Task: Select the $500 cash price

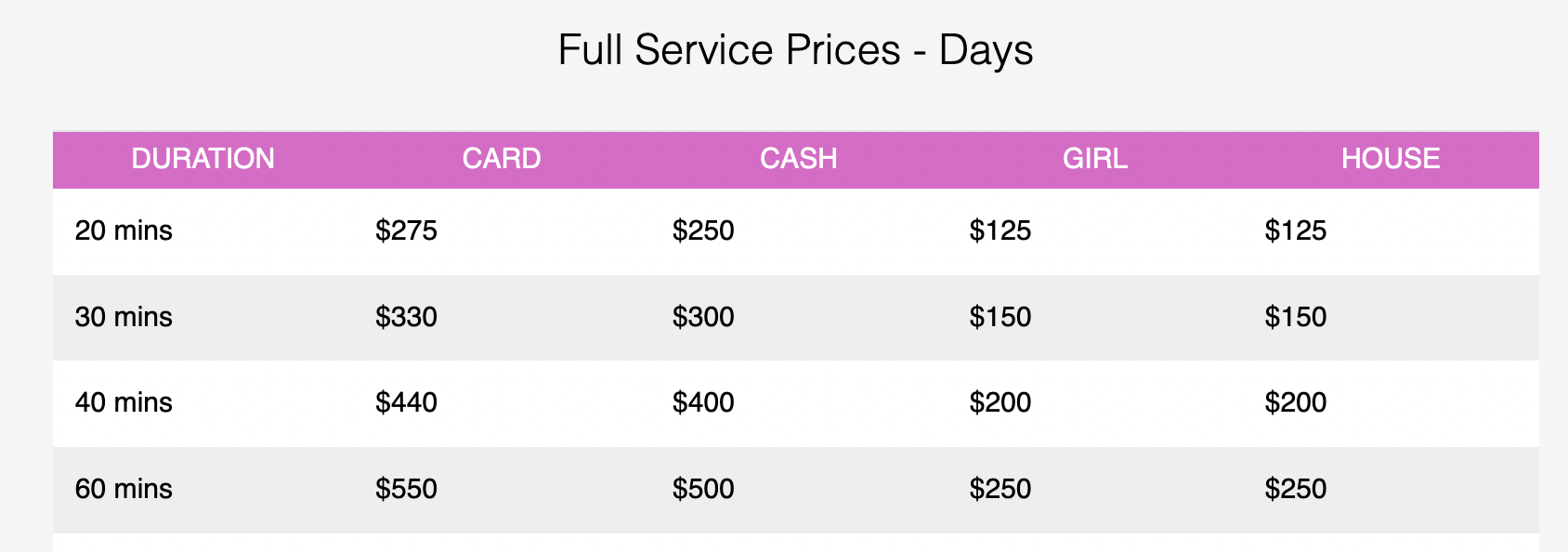Action: click(703, 489)
